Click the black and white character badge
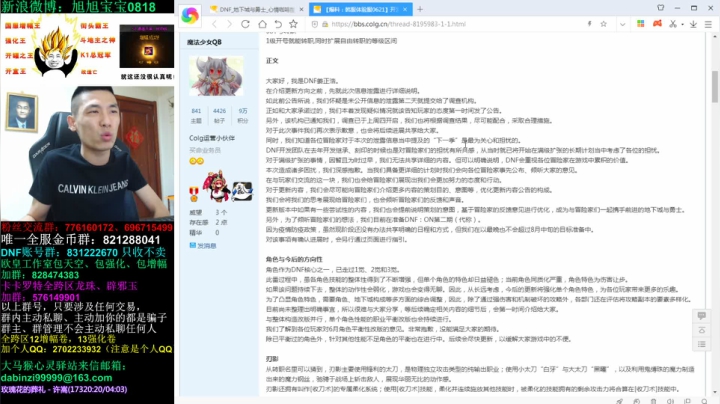The height and width of the screenshot is (404, 720). [242, 191]
